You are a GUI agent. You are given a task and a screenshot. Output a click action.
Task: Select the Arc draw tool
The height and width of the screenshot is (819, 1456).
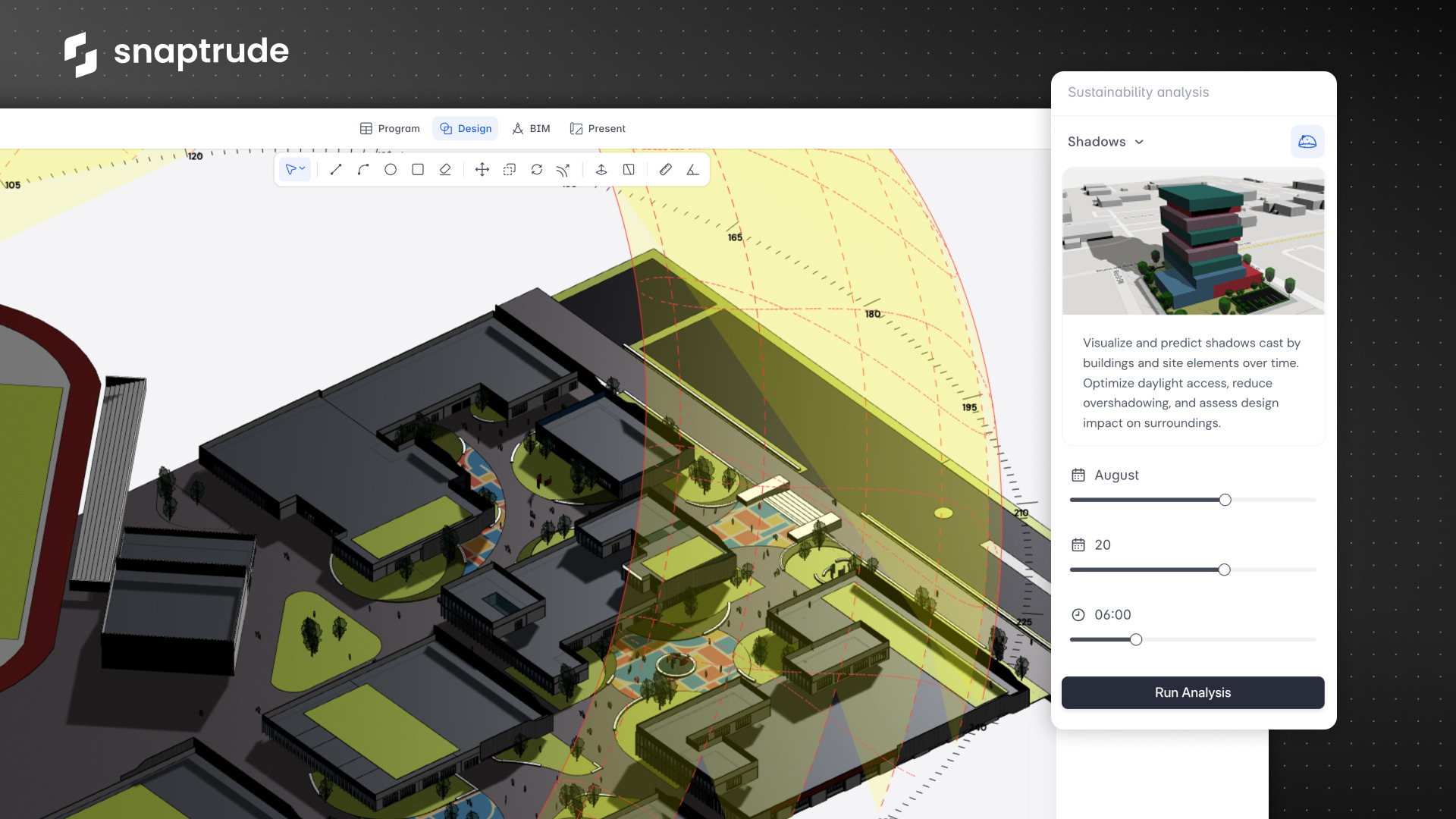click(x=363, y=170)
